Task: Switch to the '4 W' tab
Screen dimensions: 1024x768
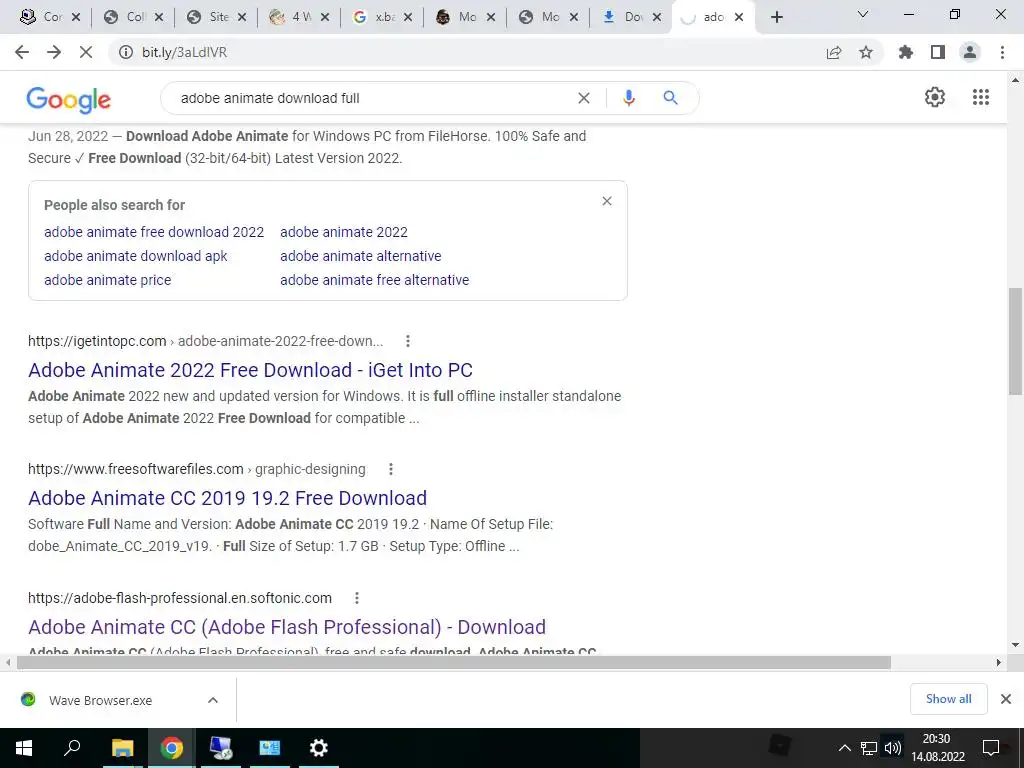Action: coord(301,17)
